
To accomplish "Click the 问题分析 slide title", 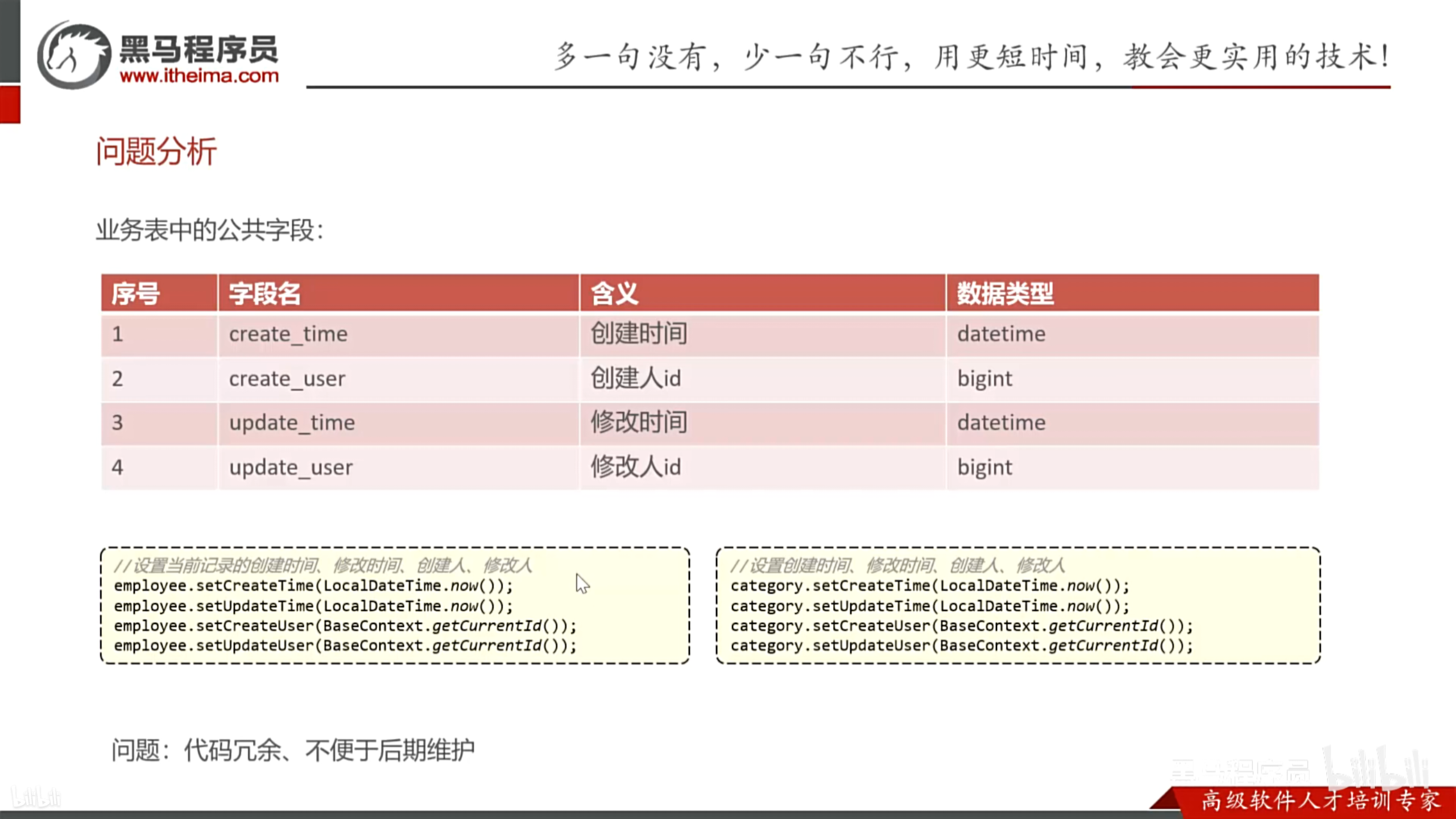I will [x=156, y=151].
